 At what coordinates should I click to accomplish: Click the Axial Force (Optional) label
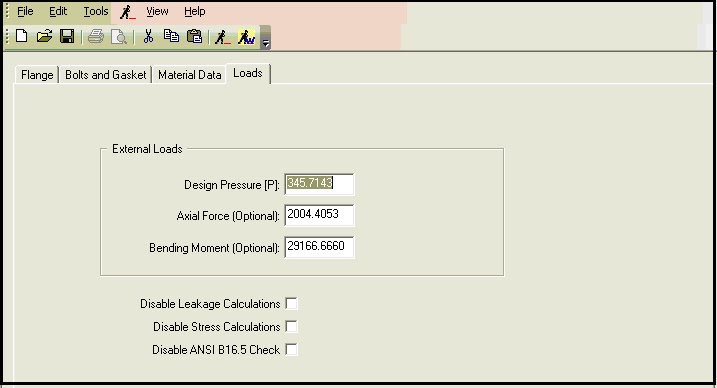click(228, 216)
